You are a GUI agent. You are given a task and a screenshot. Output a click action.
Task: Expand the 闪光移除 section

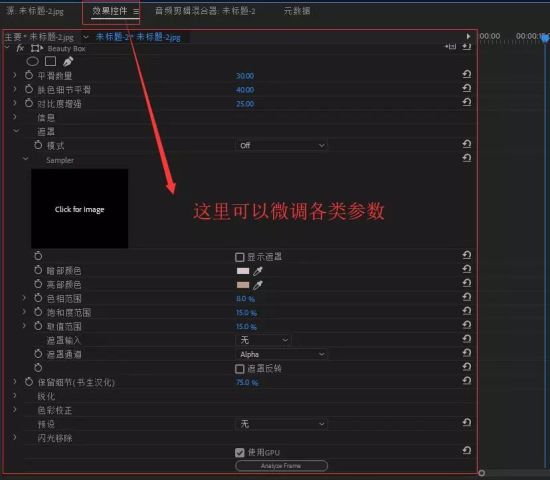click(15, 437)
